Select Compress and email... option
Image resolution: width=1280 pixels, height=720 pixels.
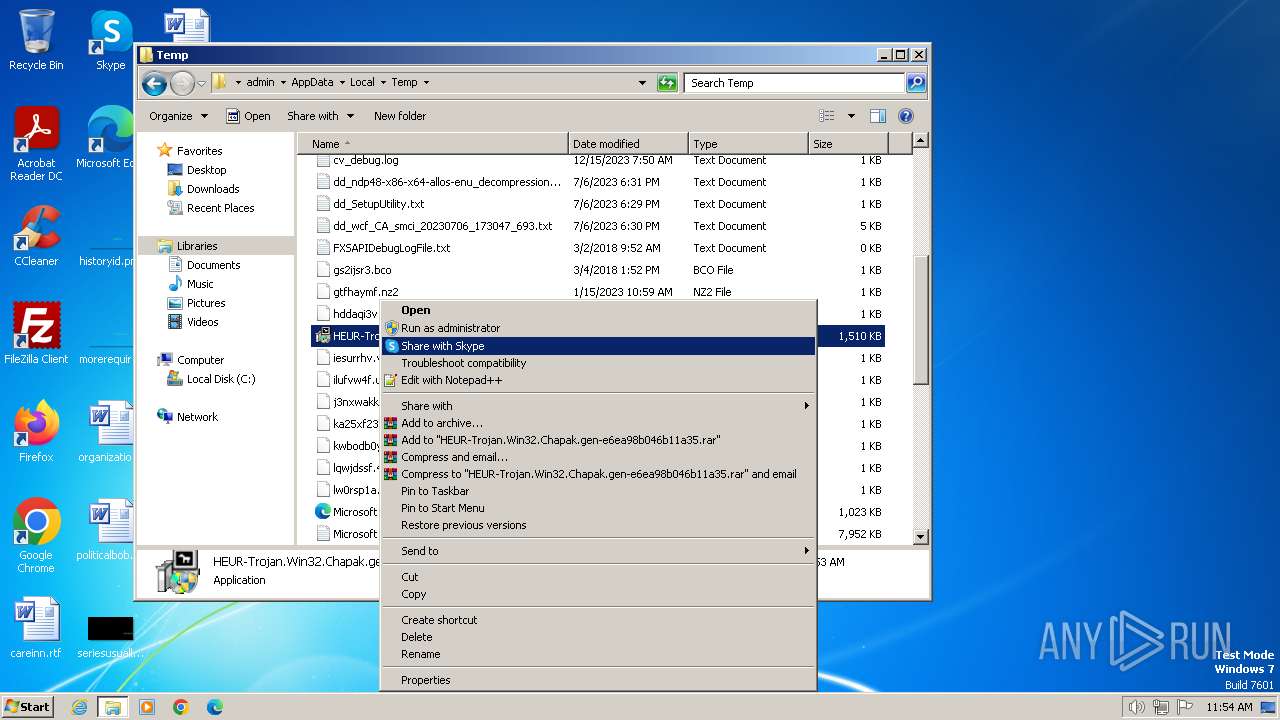(x=599, y=457)
